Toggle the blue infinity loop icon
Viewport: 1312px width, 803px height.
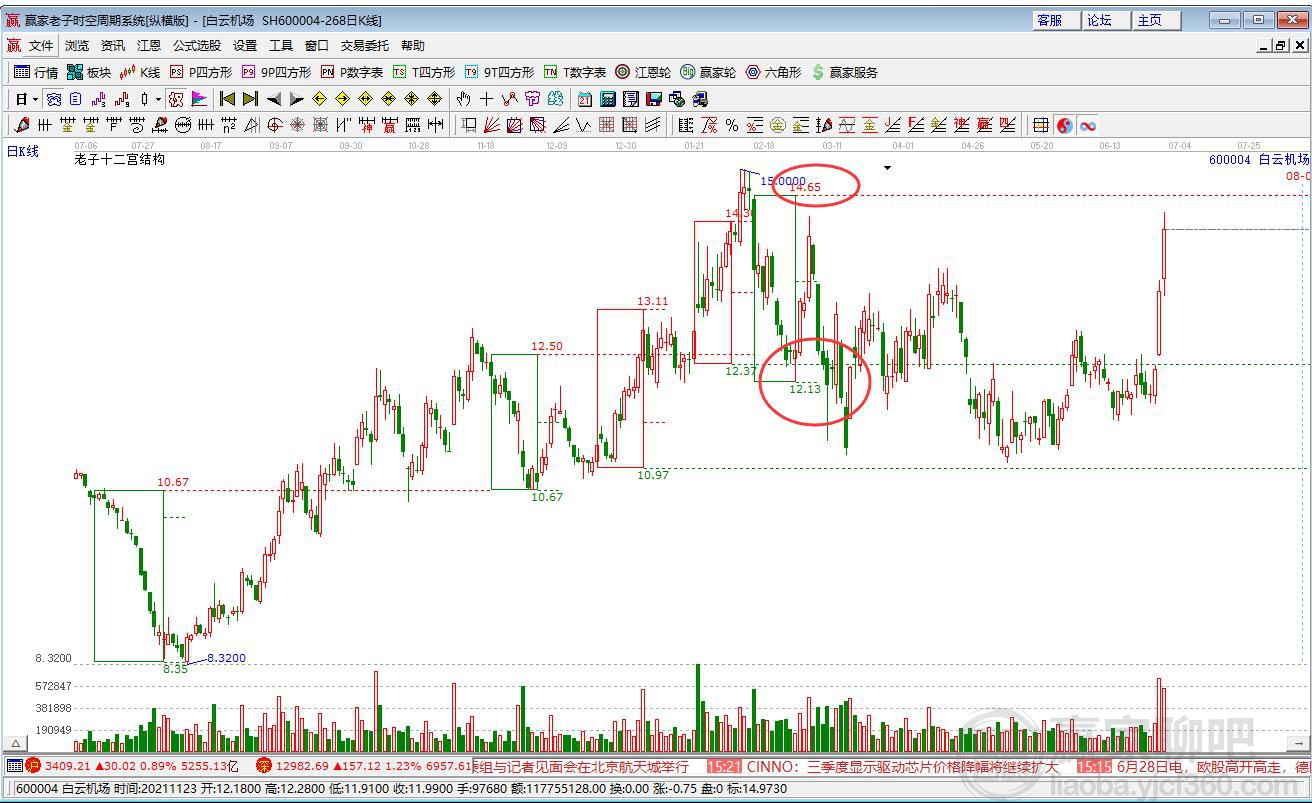coord(1087,125)
